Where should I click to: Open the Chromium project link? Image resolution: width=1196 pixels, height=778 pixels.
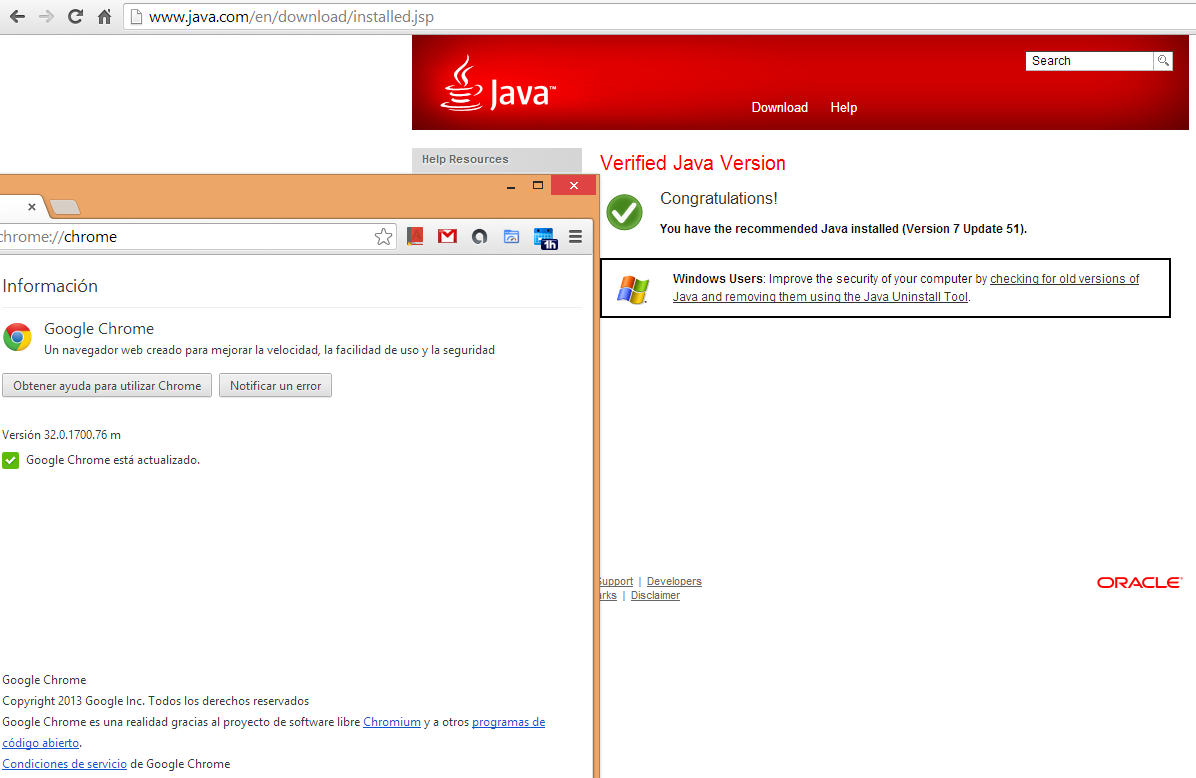(x=392, y=722)
